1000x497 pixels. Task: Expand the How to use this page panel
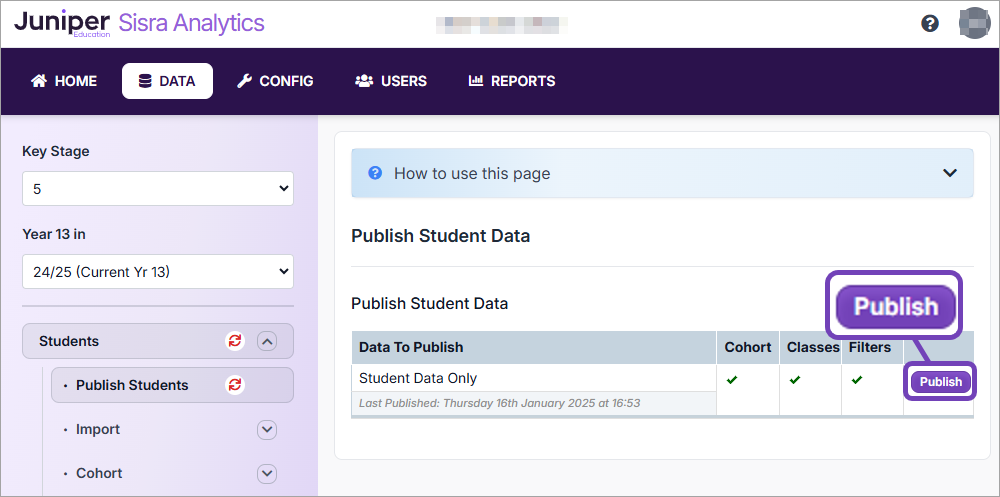coord(950,173)
